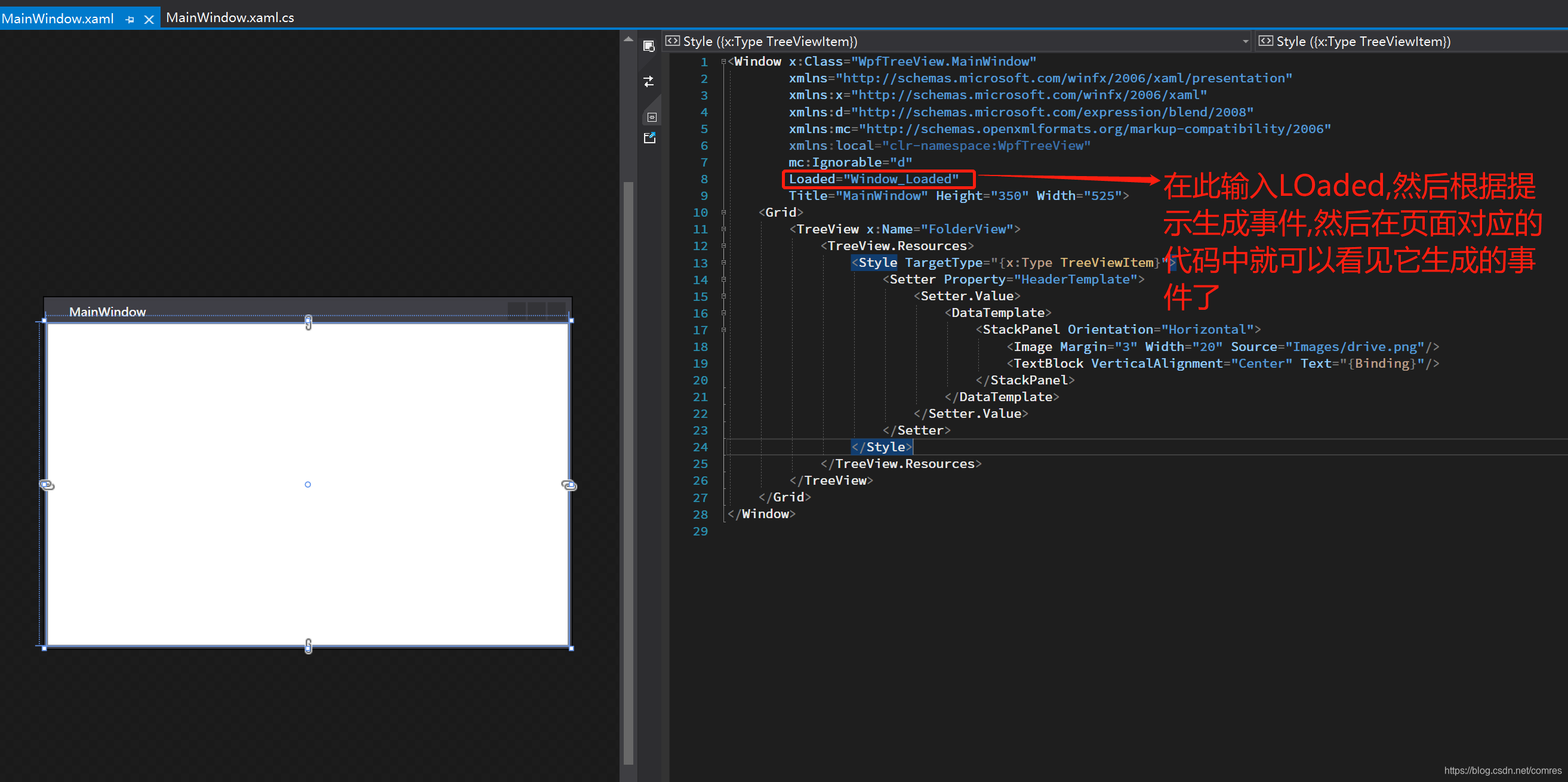
Task: Click the Design view pane icon
Action: click(649, 46)
